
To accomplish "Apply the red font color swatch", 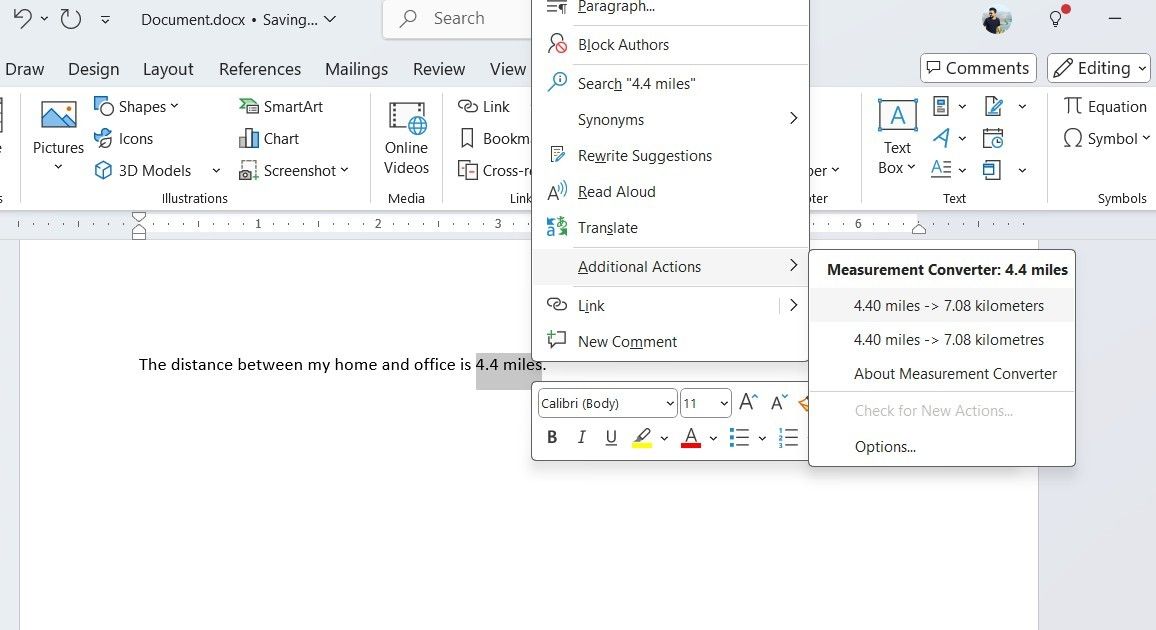I will pos(690,438).
